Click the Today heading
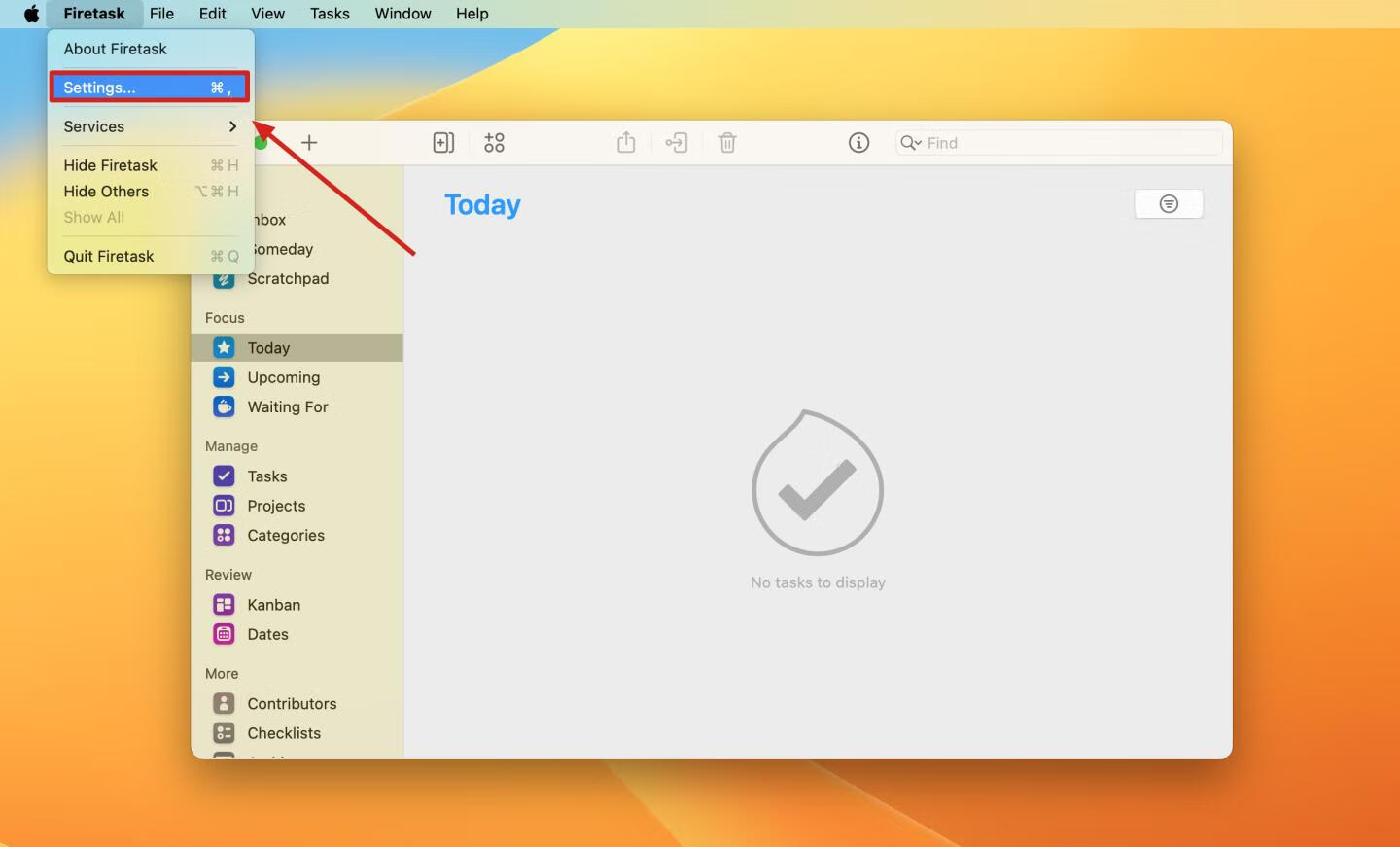 click(x=482, y=205)
